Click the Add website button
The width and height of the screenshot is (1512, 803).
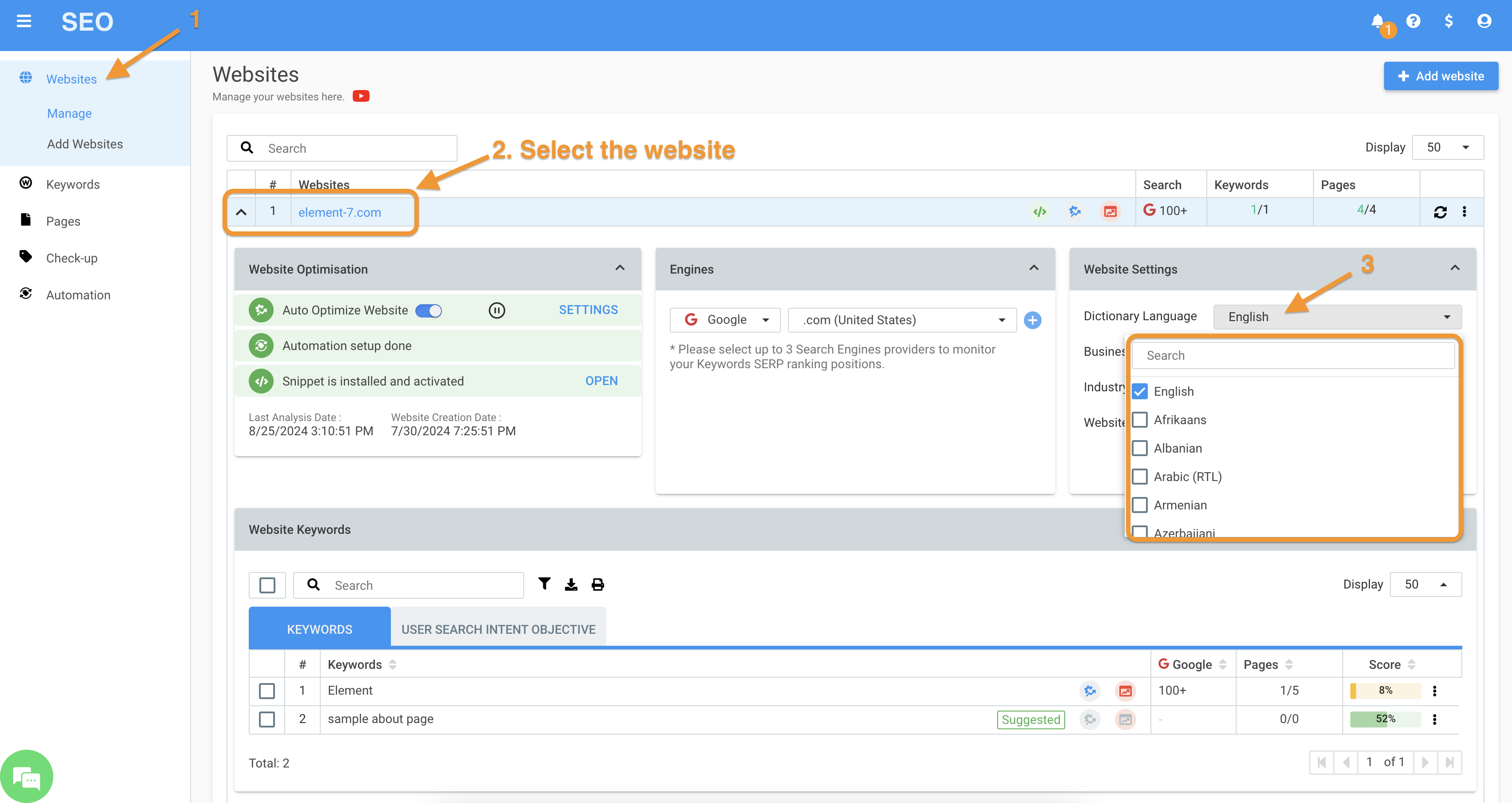(x=1441, y=76)
